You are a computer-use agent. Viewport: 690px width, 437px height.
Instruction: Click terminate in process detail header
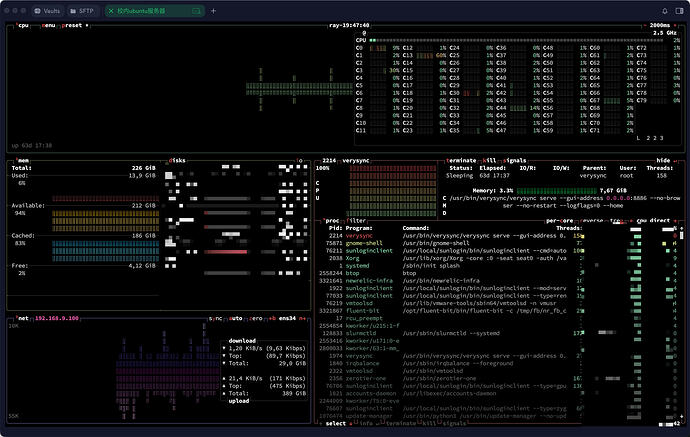[461, 161]
